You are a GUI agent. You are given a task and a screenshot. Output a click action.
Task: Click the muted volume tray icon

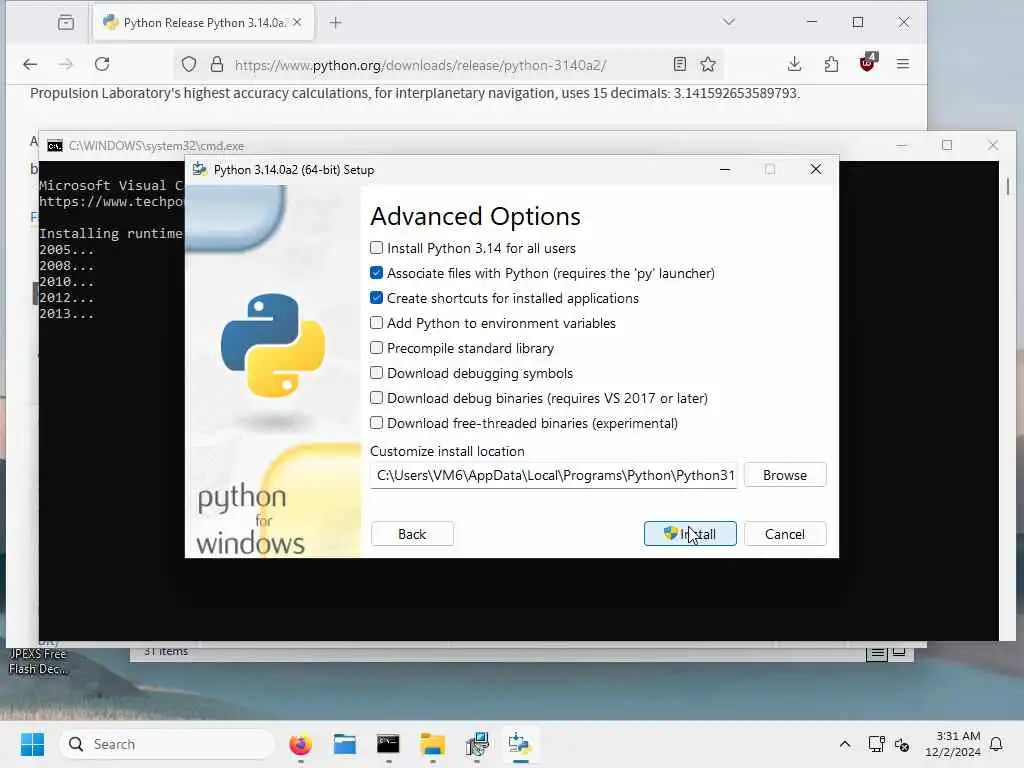click(x=902, y=744)
